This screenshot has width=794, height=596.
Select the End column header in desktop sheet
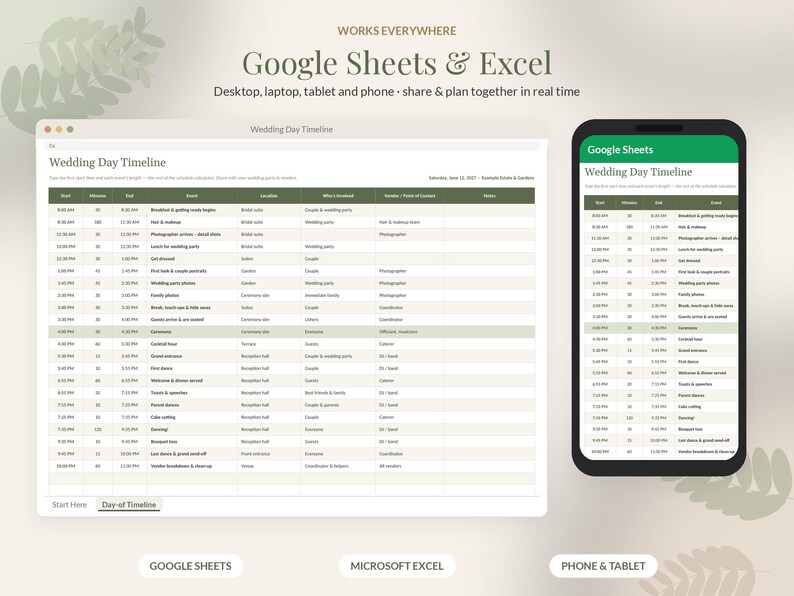pos(130,195)
